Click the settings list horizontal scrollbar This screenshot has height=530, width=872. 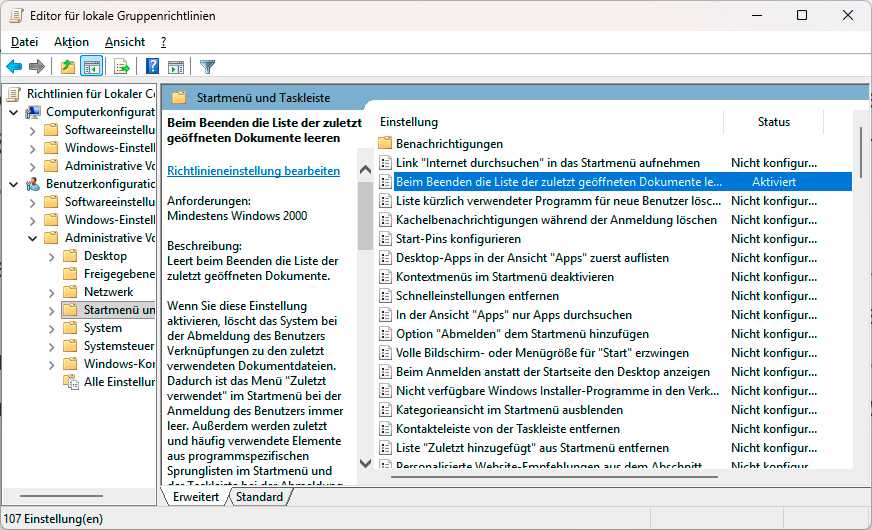[554, 476]
